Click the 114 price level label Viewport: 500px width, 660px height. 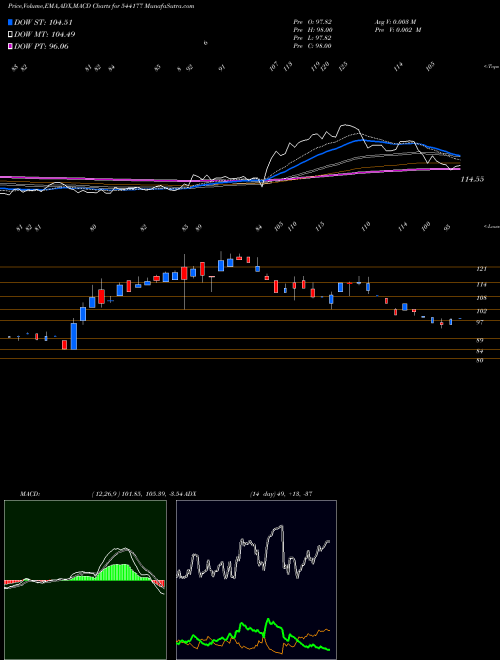481,285
